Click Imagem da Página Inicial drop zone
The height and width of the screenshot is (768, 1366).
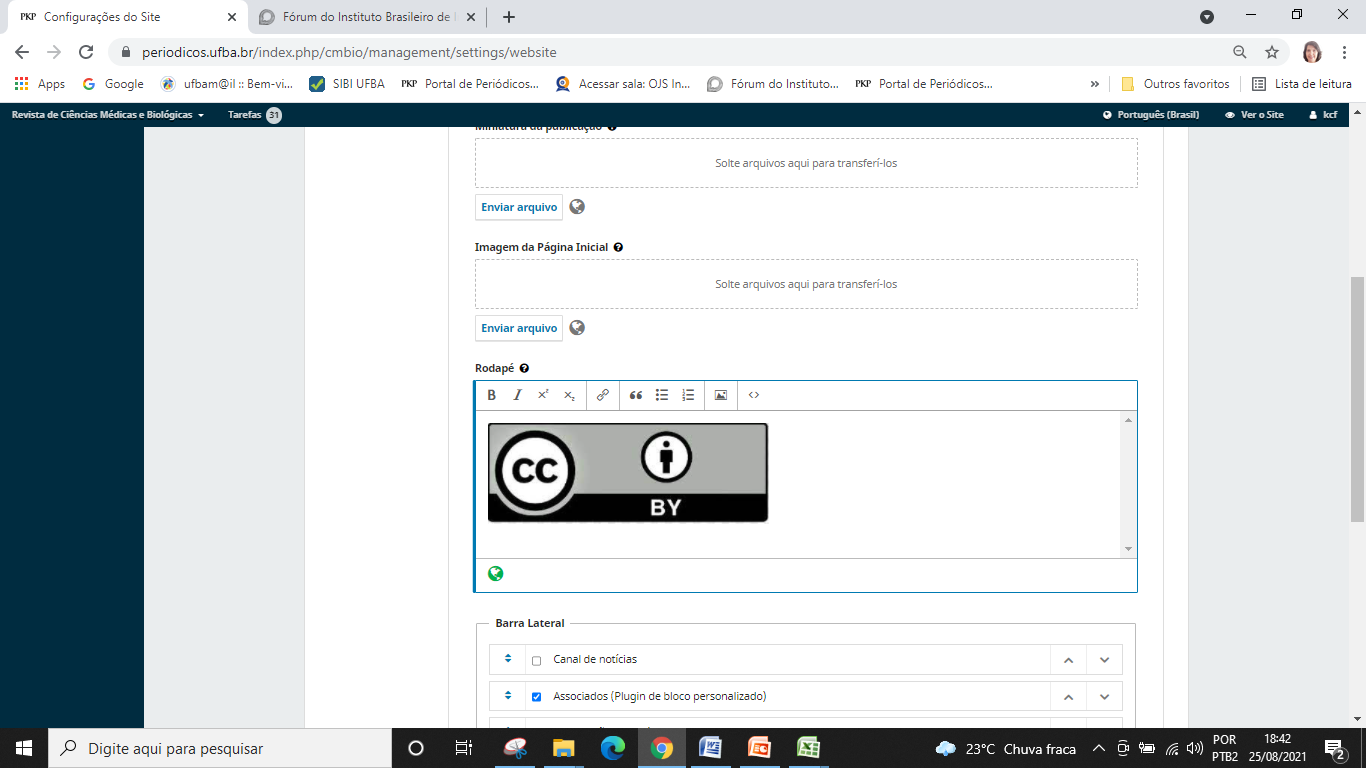[x=806, y=284]
